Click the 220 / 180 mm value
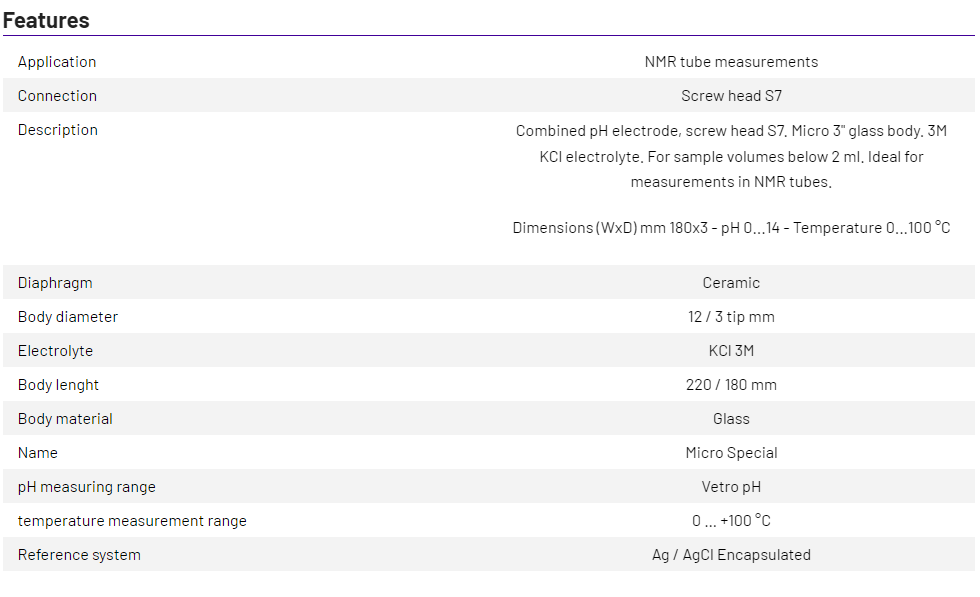Image resolution: width=980 pixels, height=597 pixels. point(731,385)
